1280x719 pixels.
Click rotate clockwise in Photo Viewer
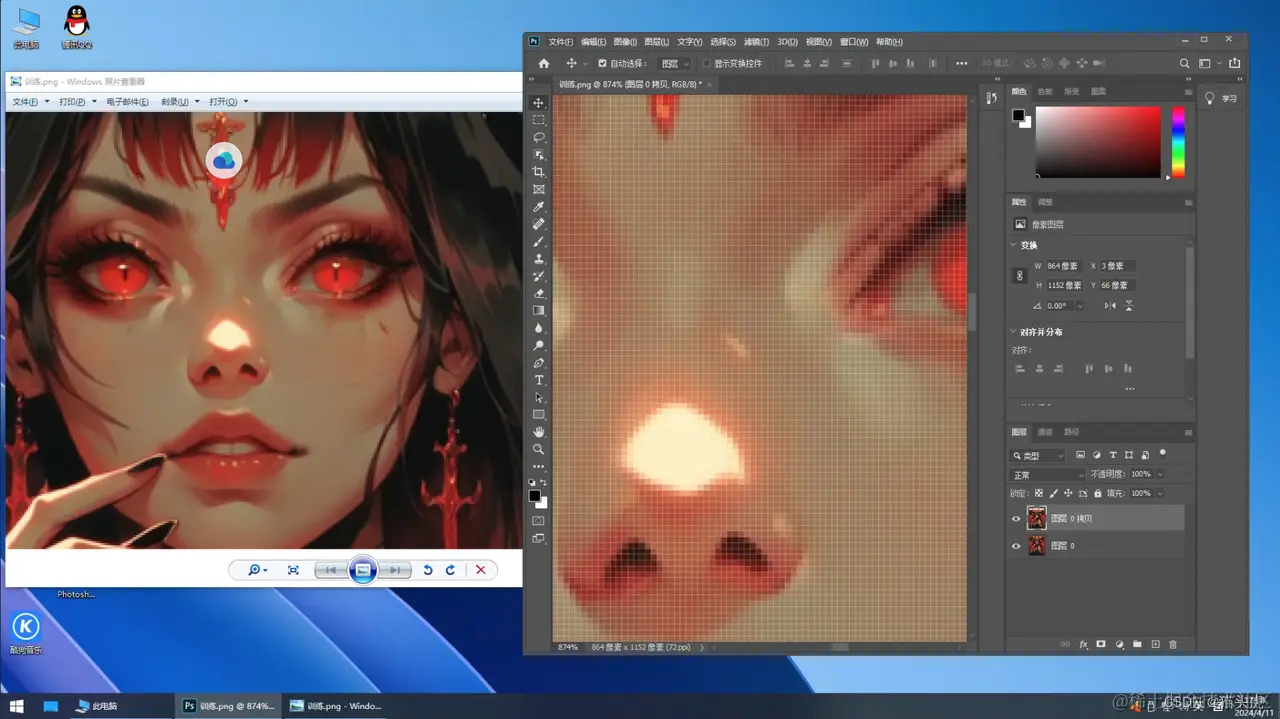click(x=450, y=570)
